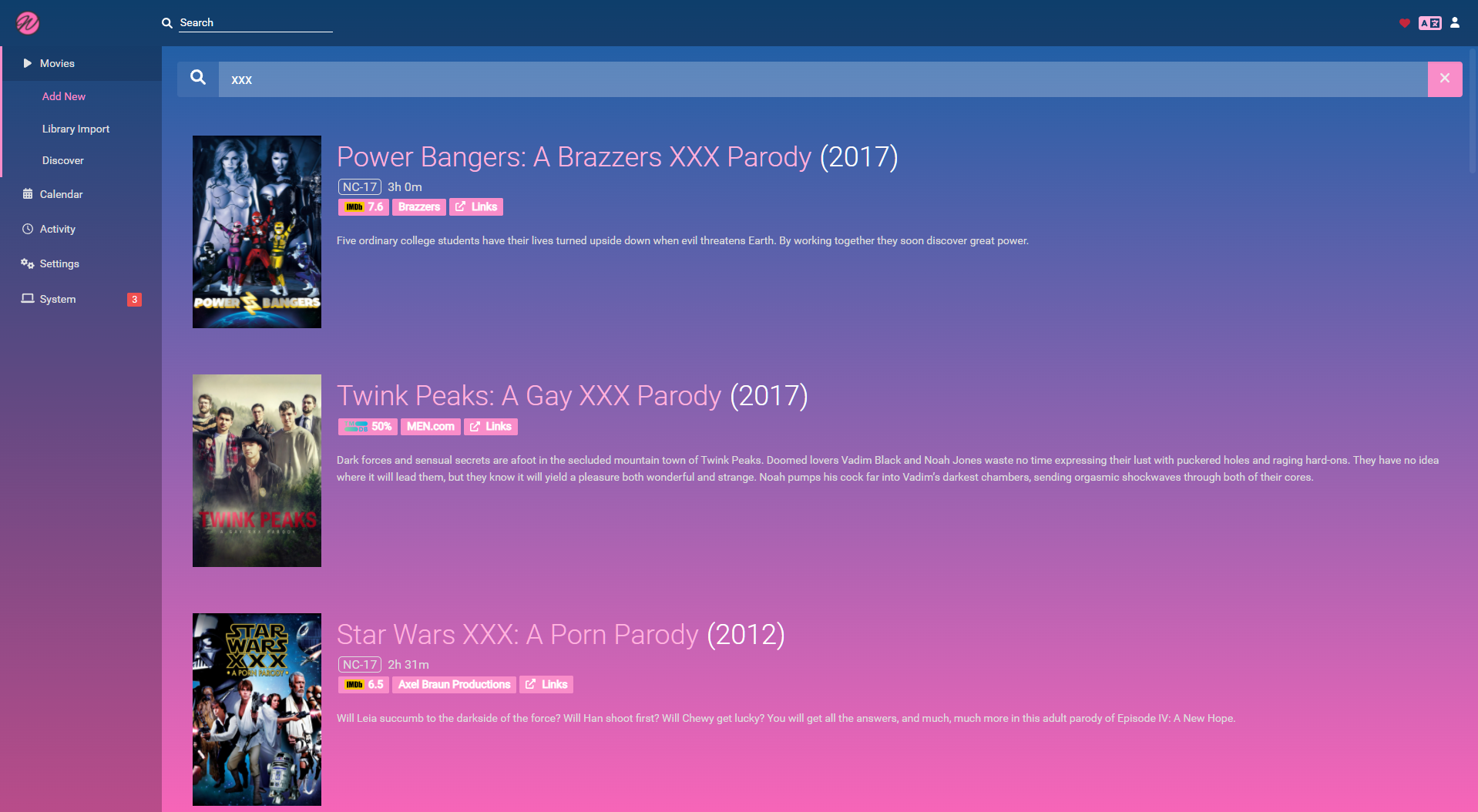Go to Discover page
The height and width of the screenshot is (812, 1478).
[63, 160]
